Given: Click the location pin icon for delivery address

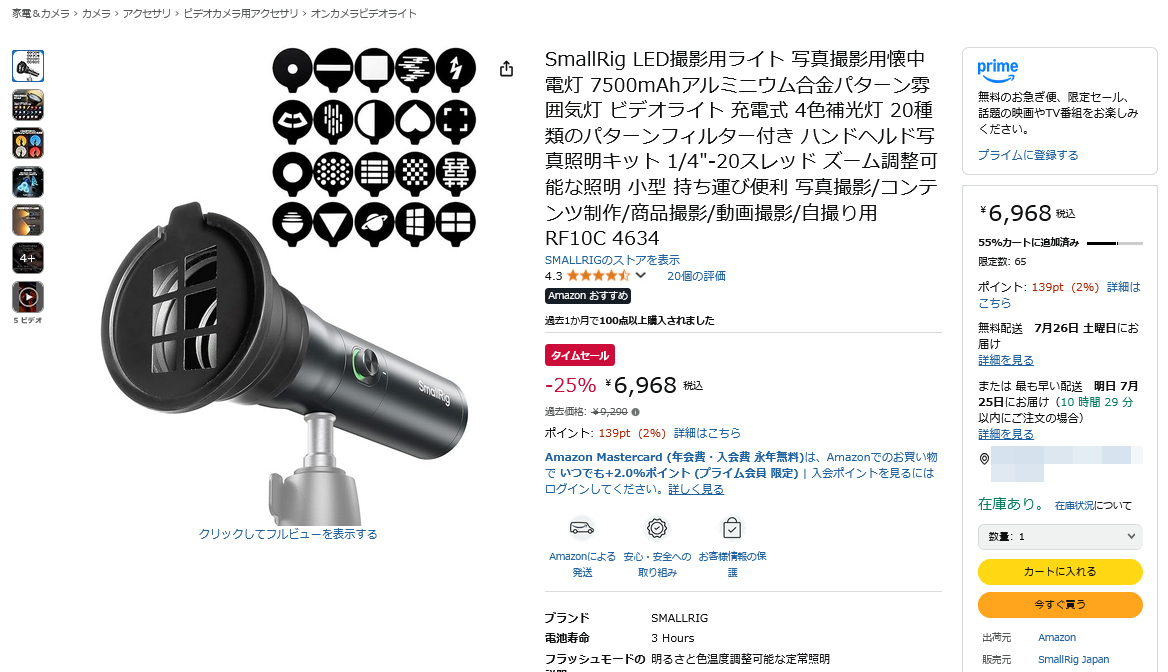Looking at the screenshot, I should [x=984, y=459].
